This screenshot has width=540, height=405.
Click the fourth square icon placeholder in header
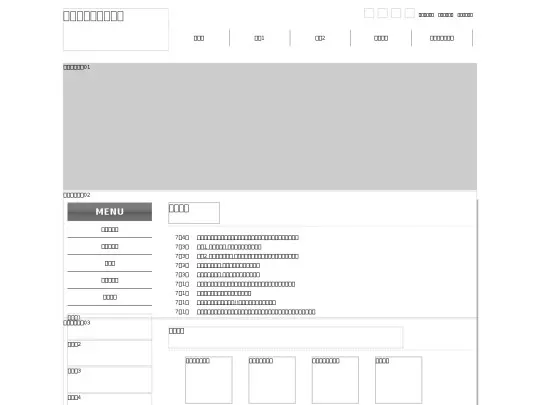point(409,13)
